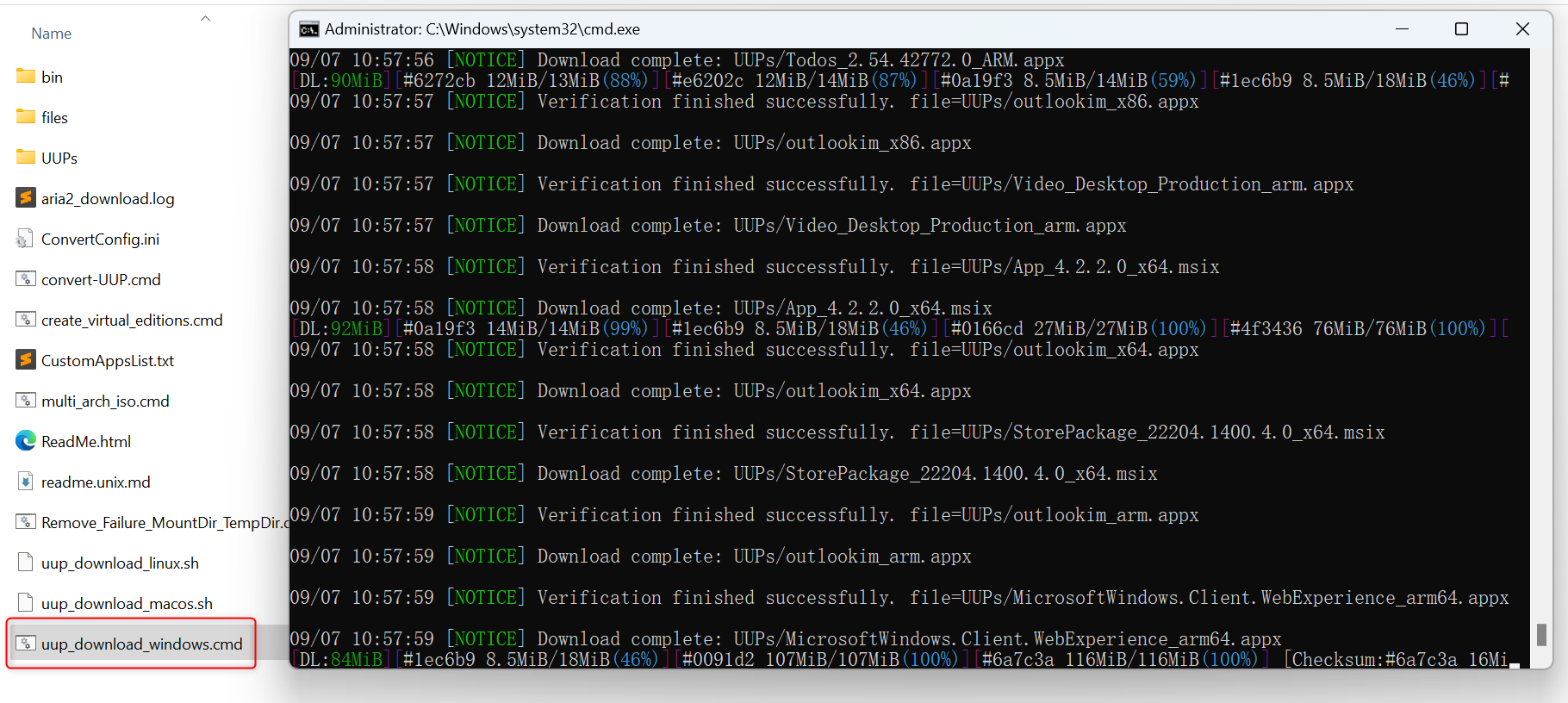Select create_virtual_editions.cmd file

click(132, 320)
